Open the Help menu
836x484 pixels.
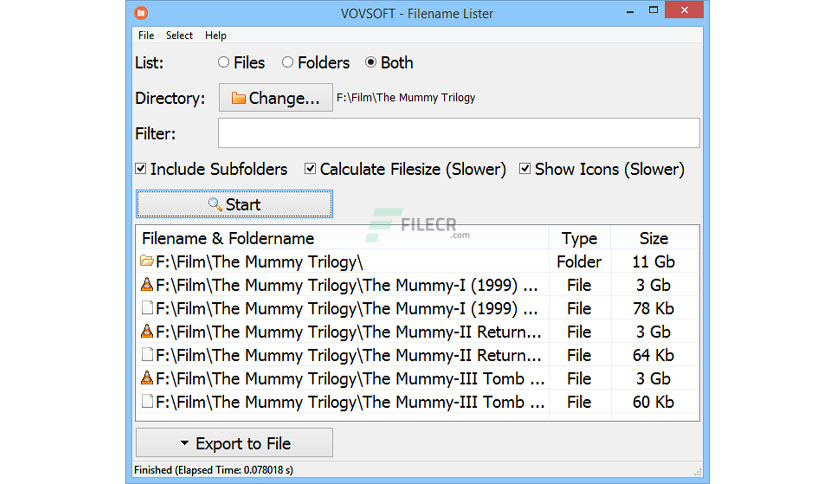click(x=215, y=35)
